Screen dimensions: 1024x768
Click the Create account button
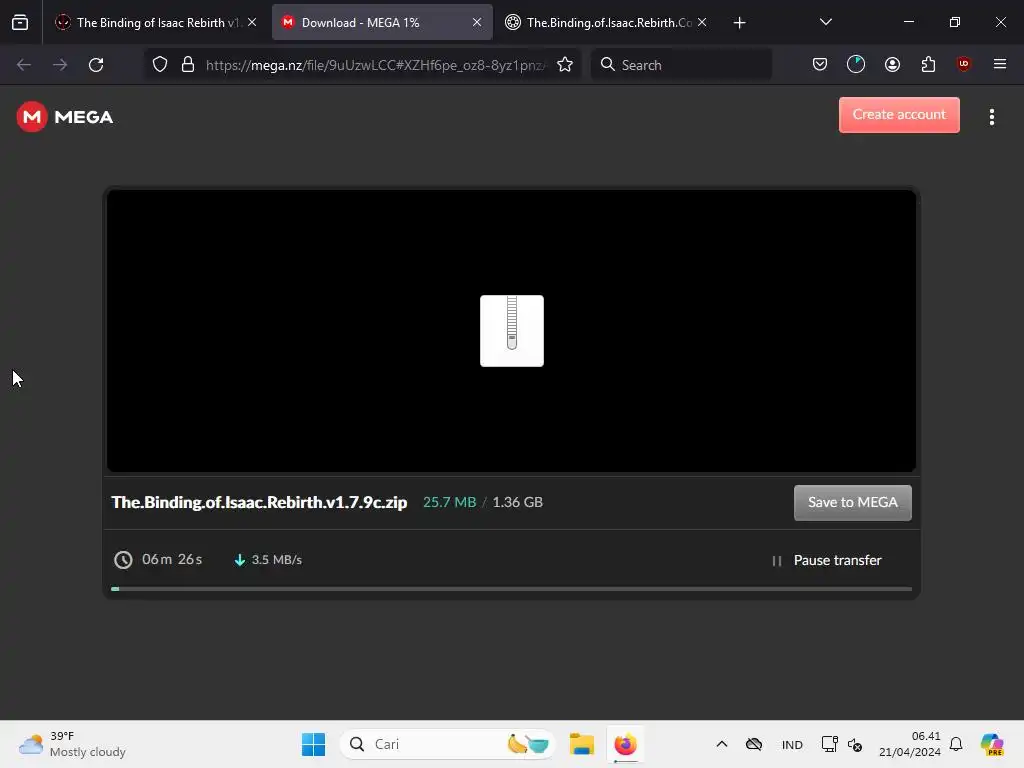(899, 115)
